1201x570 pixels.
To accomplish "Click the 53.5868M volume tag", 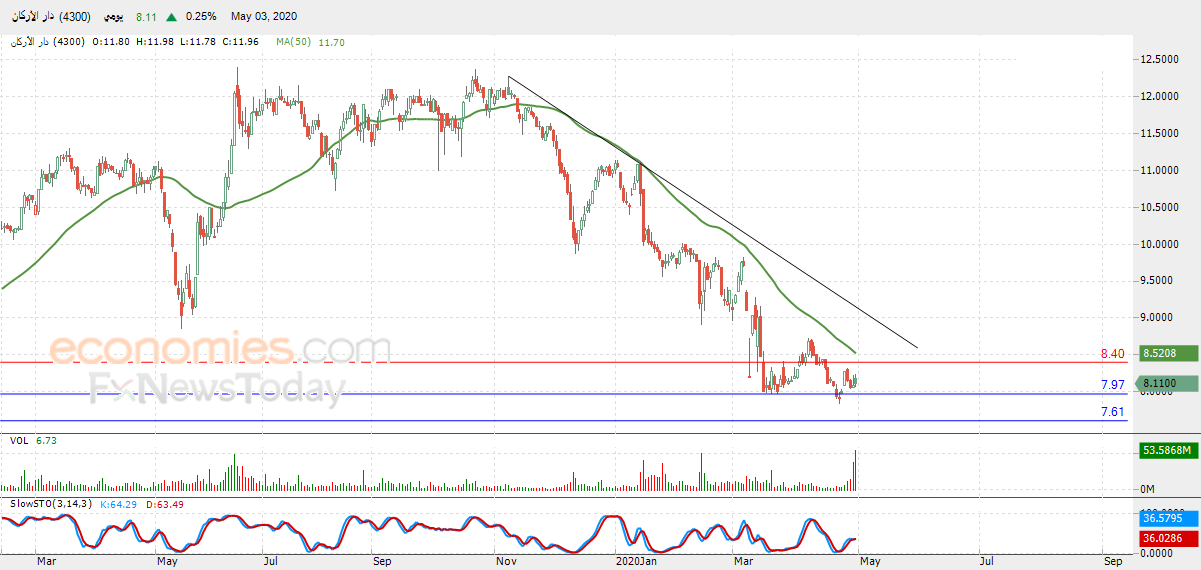I will click(1169, 451).
